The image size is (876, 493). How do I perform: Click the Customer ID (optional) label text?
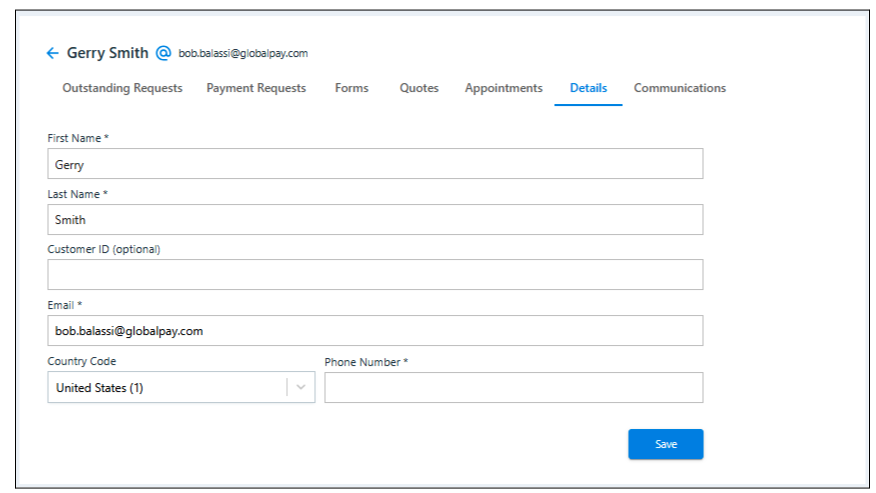tap(104, 249)
